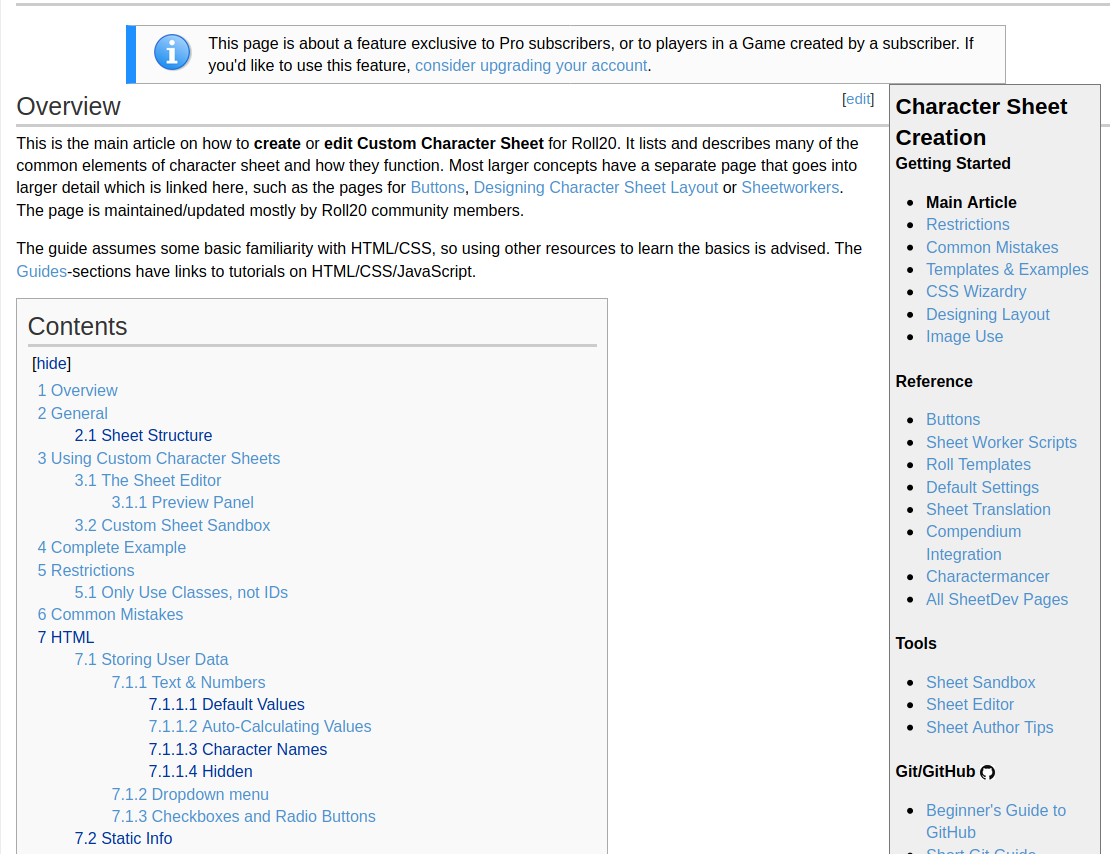Jump to '6 Common Mistakes' in contents
Image resolution: width=1110 pixels, height=854 pixels.
[x=110, y=615]
